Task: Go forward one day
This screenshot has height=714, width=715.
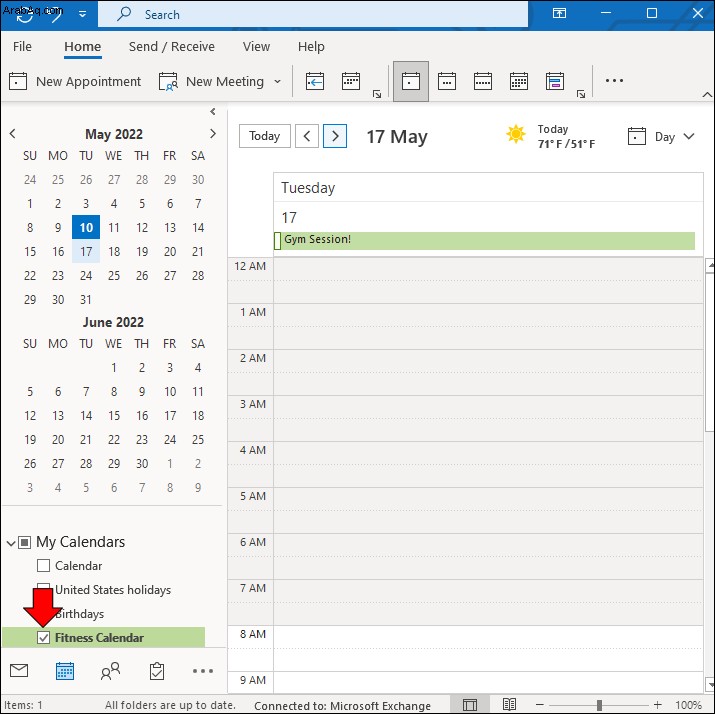Action: tap(335, 136)
